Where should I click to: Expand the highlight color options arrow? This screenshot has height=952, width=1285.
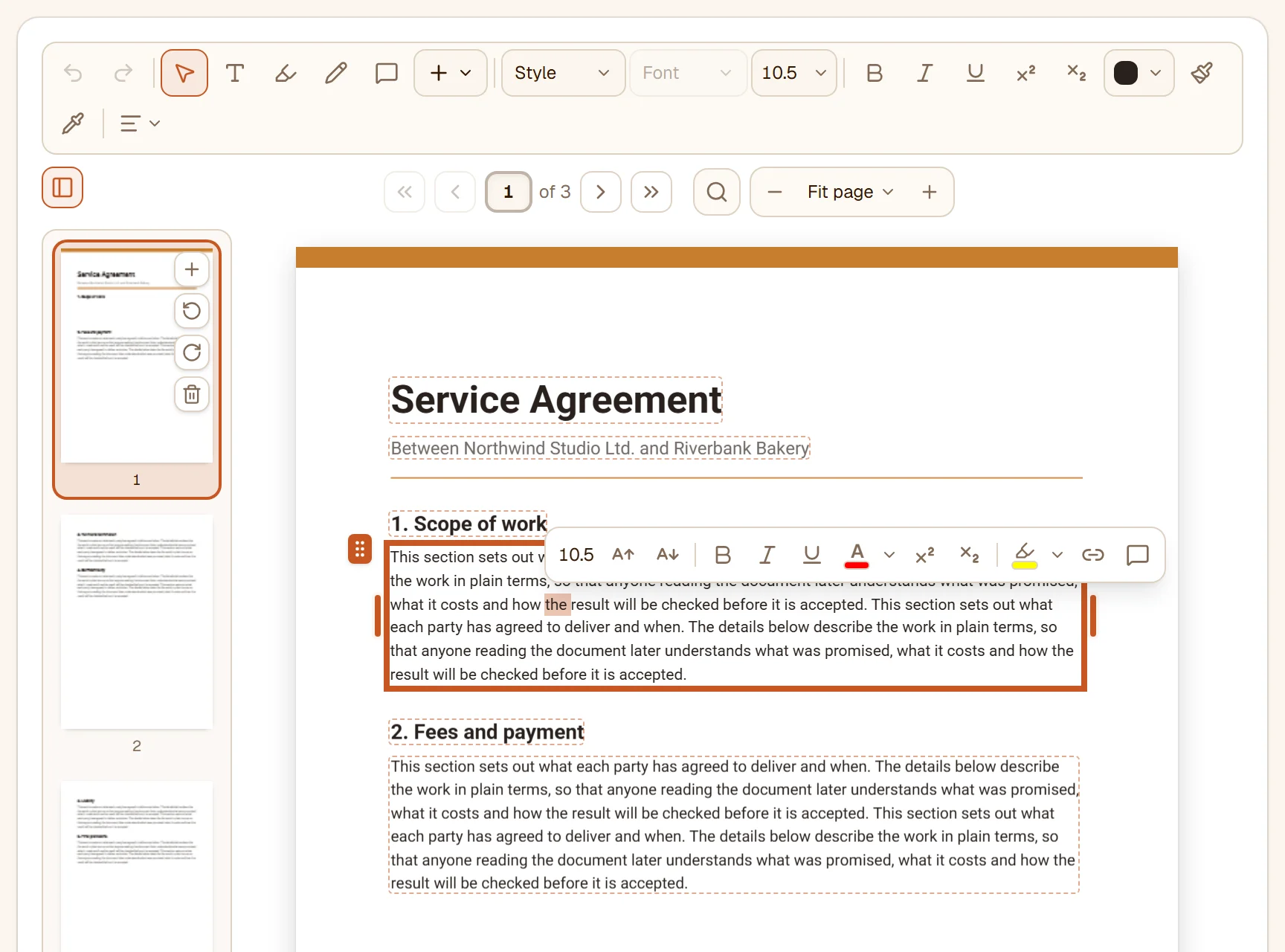coord(1057,555)
